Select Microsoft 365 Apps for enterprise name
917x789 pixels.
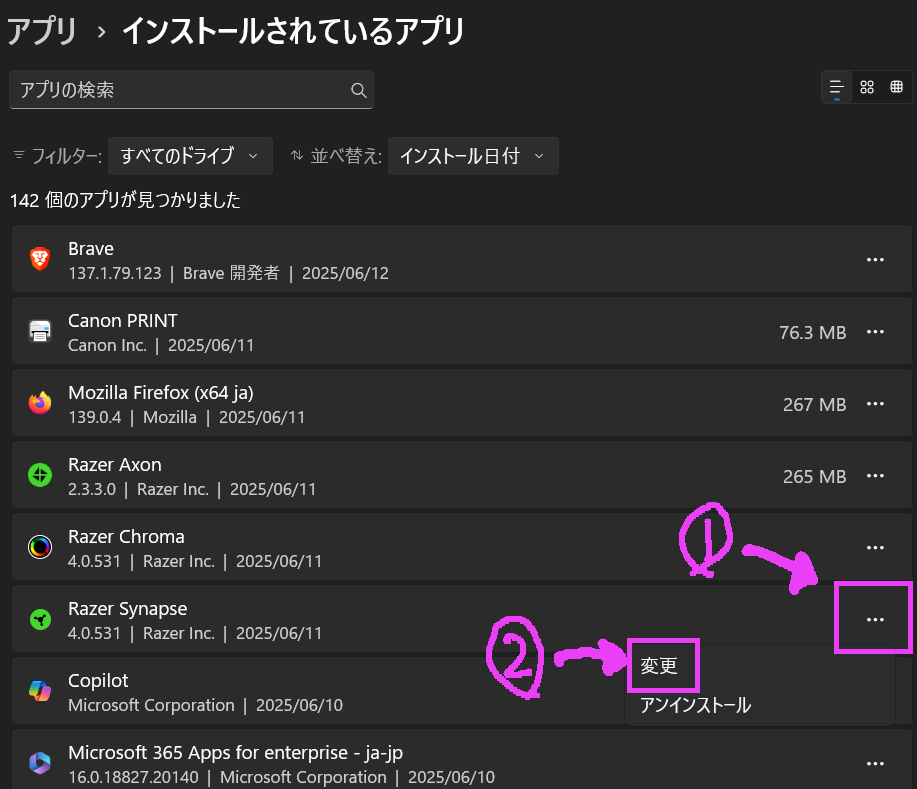click(x=236, y=753)
